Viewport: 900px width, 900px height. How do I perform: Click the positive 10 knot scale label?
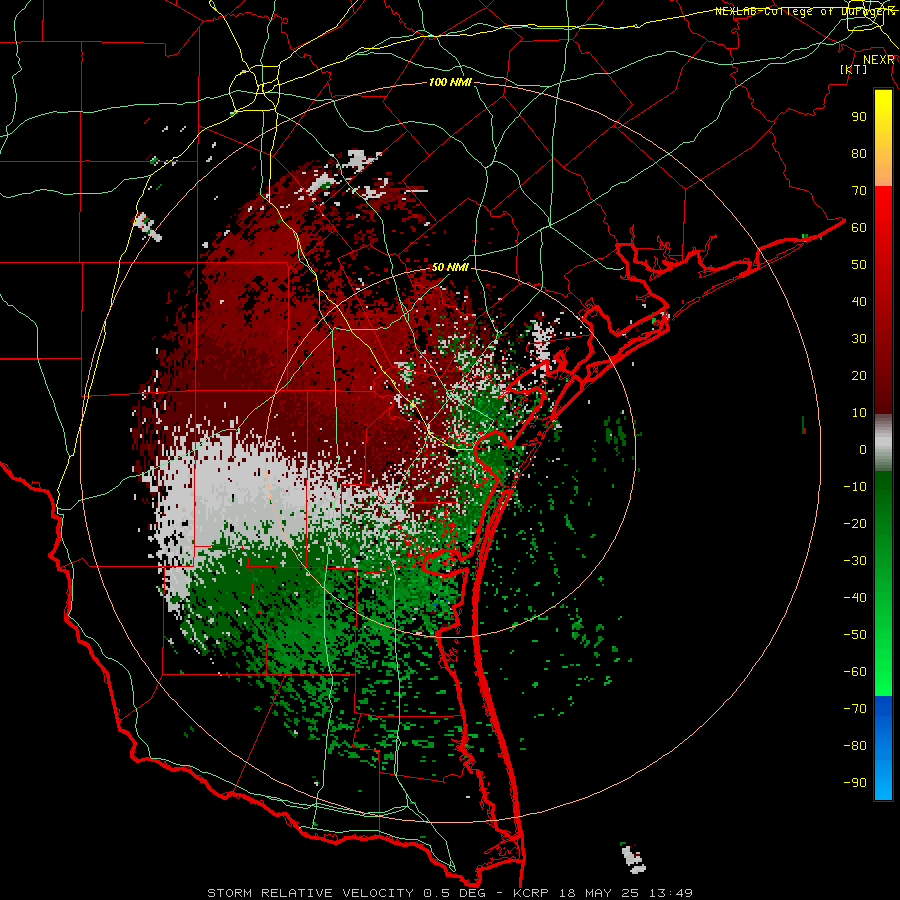click(859, 413)
